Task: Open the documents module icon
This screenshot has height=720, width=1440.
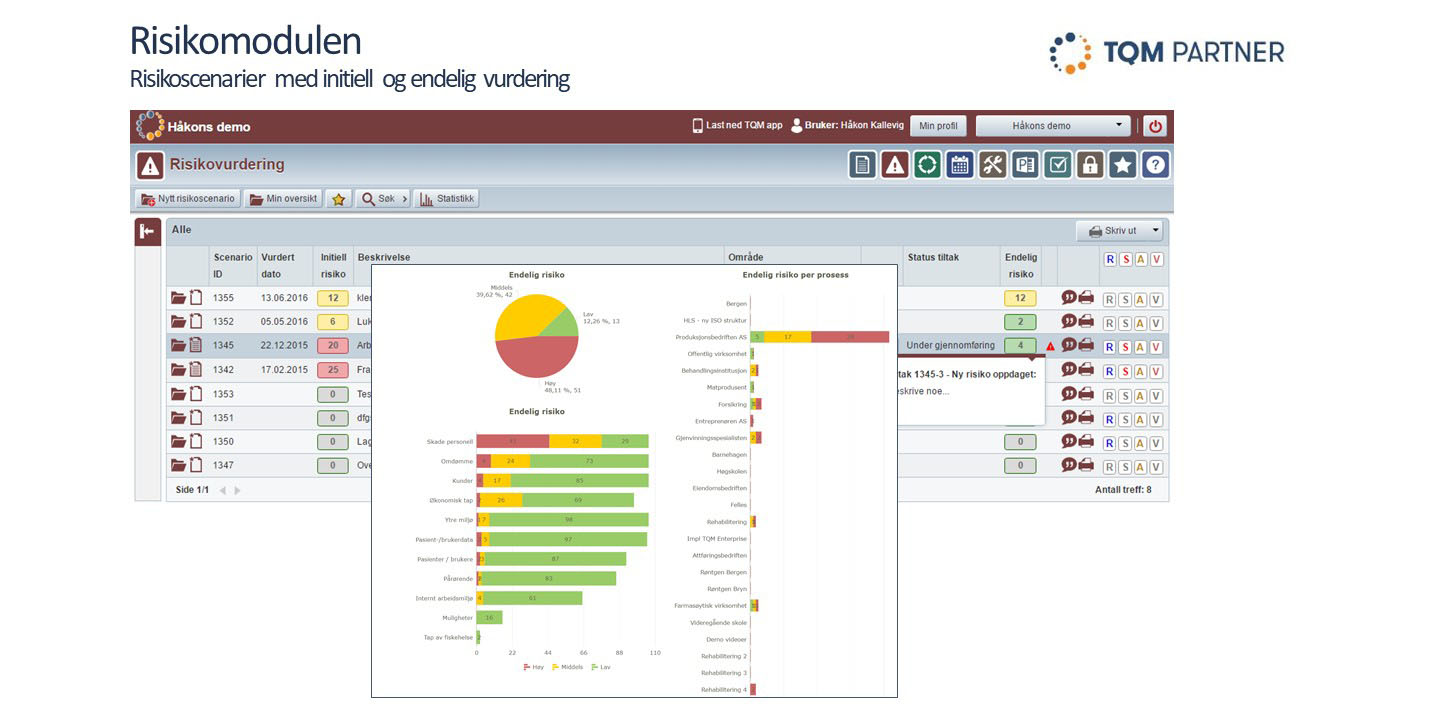Action: click(863, 165)
